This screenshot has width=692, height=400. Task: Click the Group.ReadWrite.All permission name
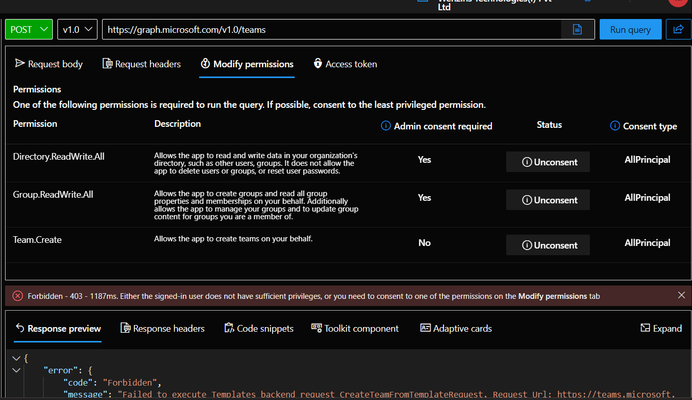(x=53, y=195)
